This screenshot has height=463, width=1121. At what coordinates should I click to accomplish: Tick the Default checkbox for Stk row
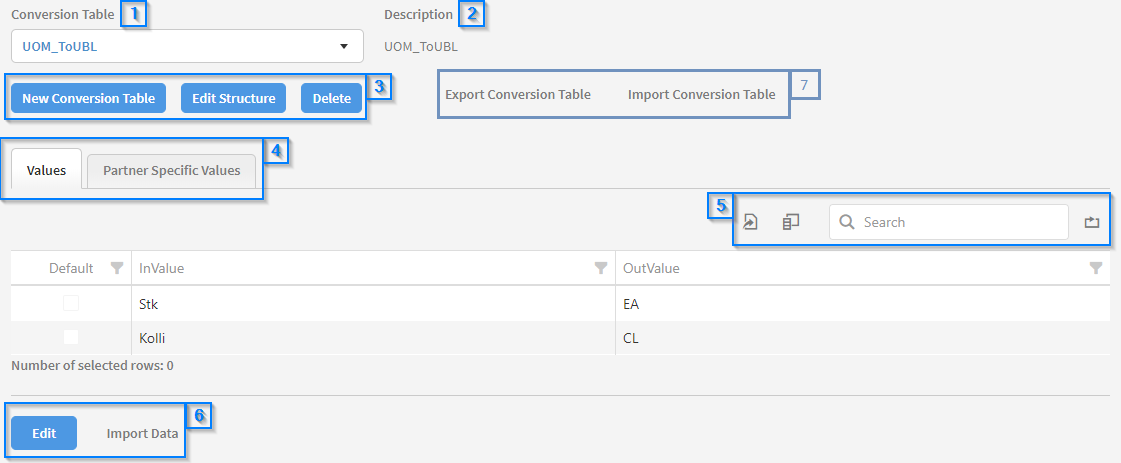71,303
